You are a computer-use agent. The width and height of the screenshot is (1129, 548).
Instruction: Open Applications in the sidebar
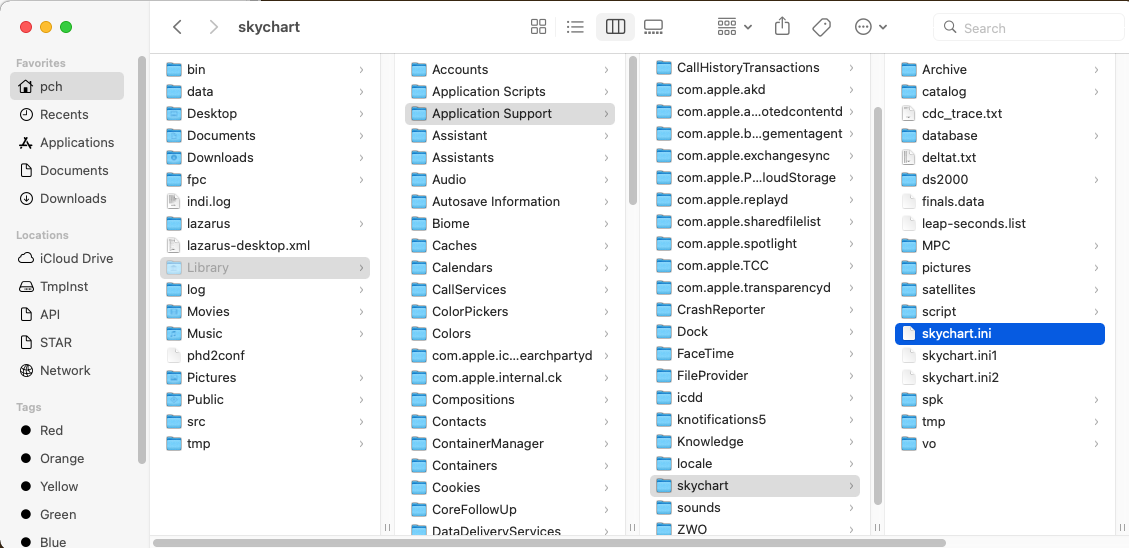coord(77,142)
